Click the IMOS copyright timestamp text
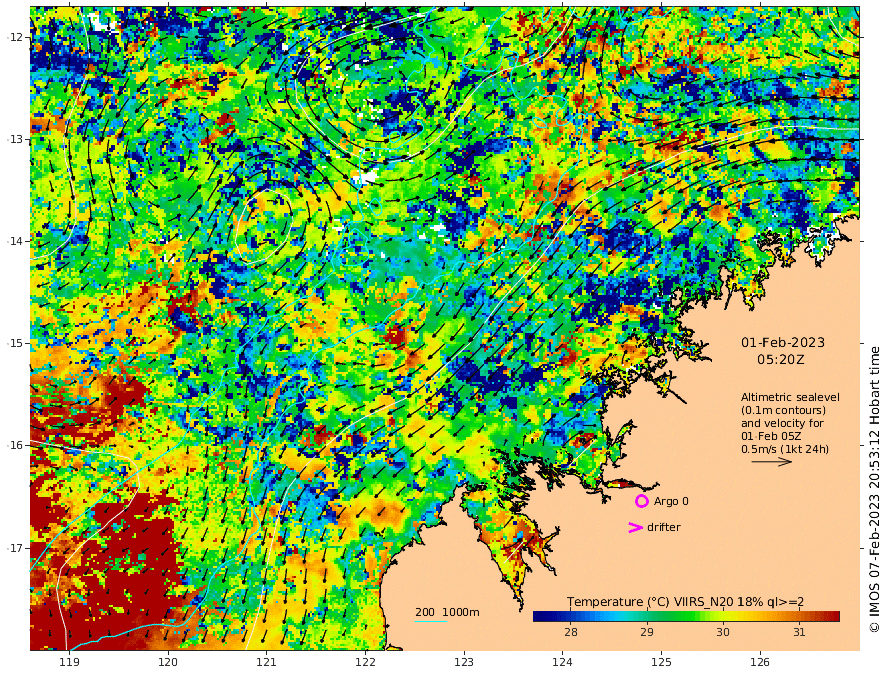The width and height of the screenshot is (880, 680). [874, 489]
